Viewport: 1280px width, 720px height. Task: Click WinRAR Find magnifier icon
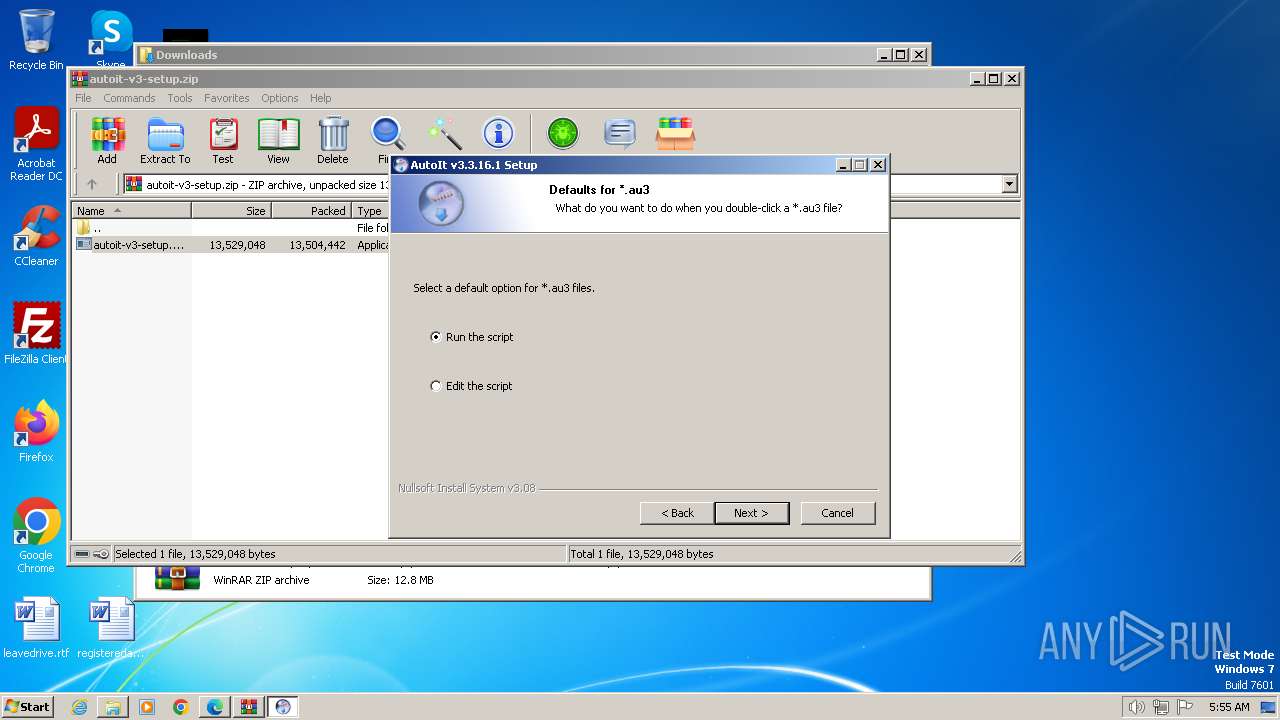(x=387, y=134)
